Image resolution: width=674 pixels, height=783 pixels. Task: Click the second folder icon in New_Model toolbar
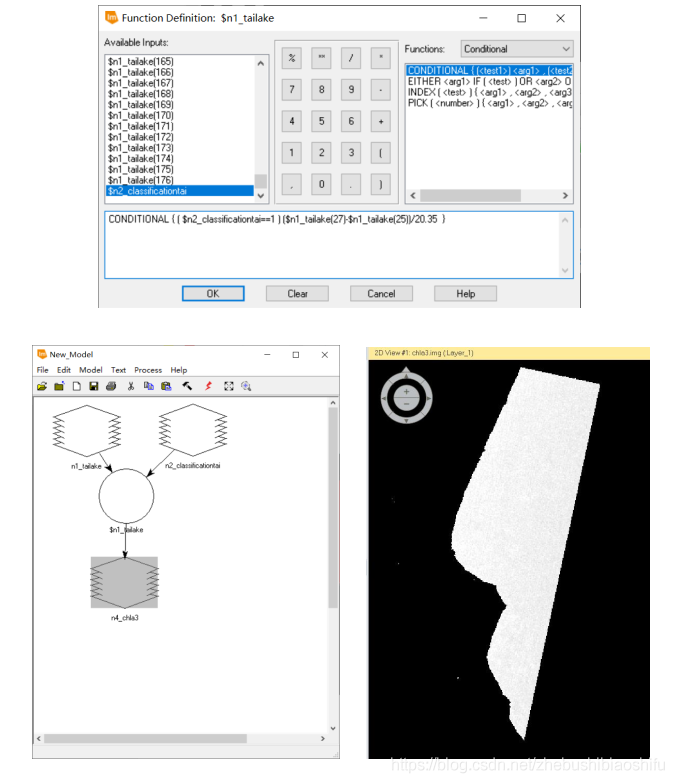pyautogui.click(x=59, y=386)
